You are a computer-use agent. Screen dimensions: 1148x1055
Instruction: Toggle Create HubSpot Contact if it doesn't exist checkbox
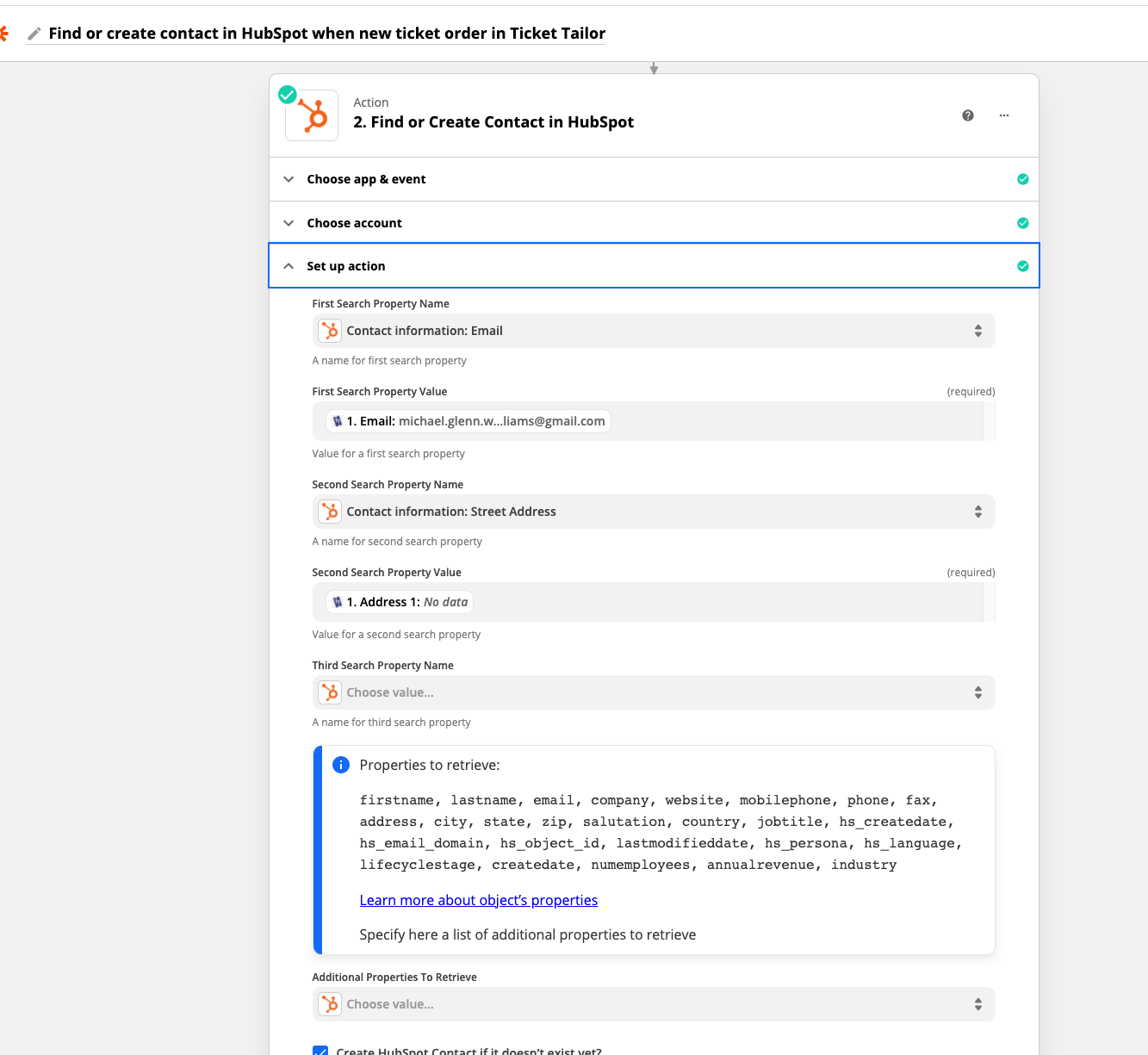[x=320, y=1051]
